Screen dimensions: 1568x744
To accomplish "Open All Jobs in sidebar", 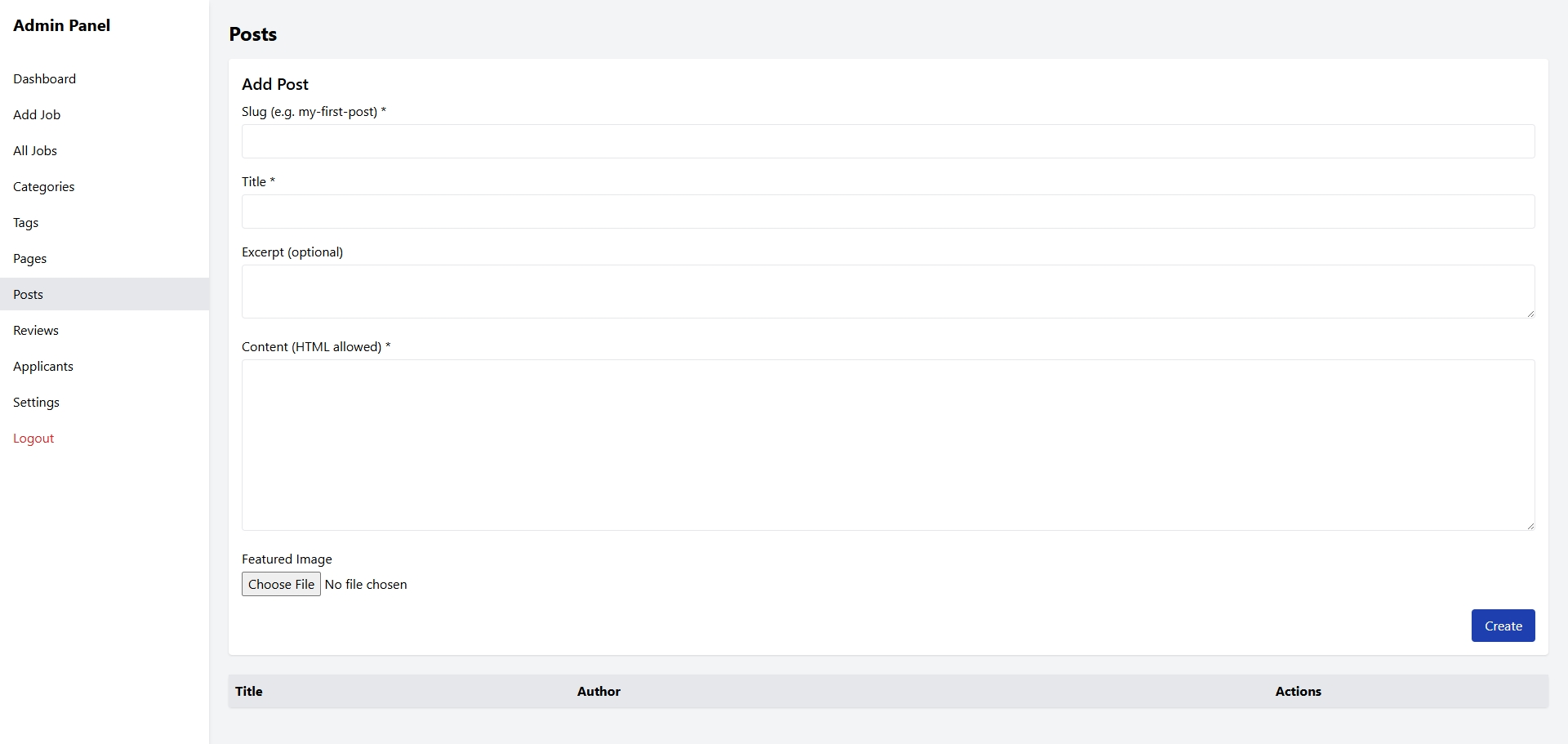I will [x=35, y=150].
